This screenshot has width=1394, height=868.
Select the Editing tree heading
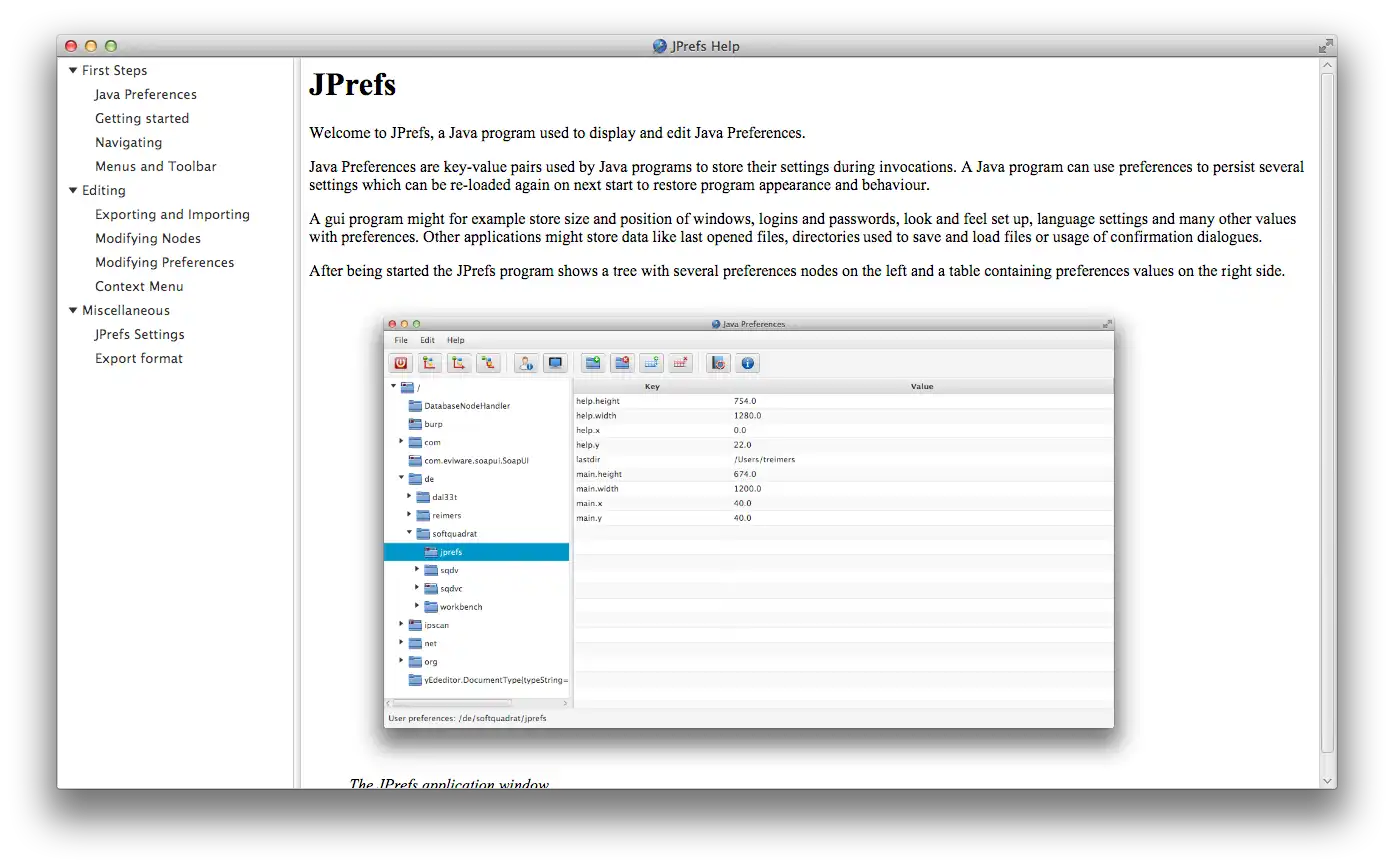[x=104, y=190]
